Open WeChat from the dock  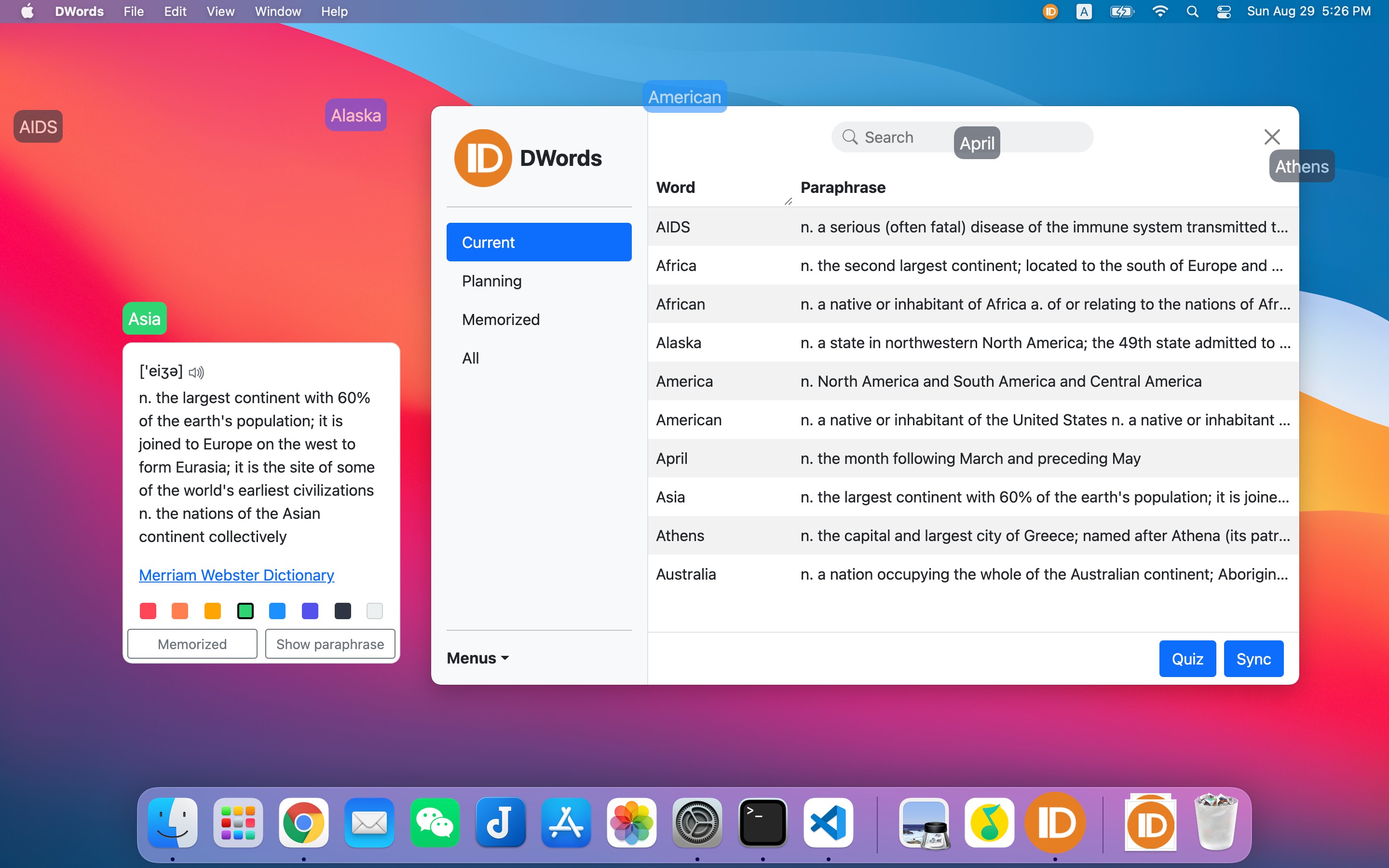tap(435, 823)
